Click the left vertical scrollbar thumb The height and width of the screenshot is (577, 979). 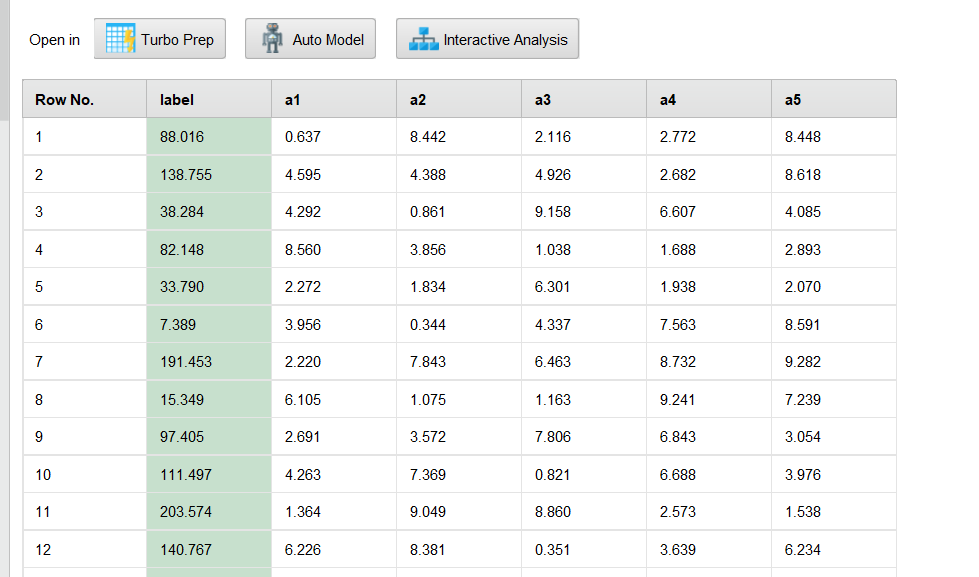pyautogui.click(x=4, y=60)
